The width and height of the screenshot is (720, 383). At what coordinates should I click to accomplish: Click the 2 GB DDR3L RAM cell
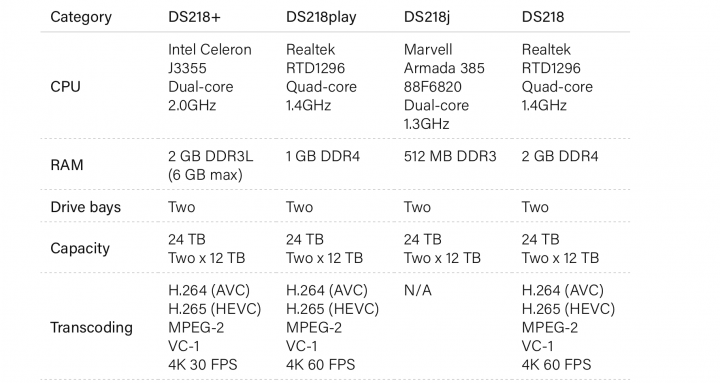pyautogui.click(x=210, y=165)
